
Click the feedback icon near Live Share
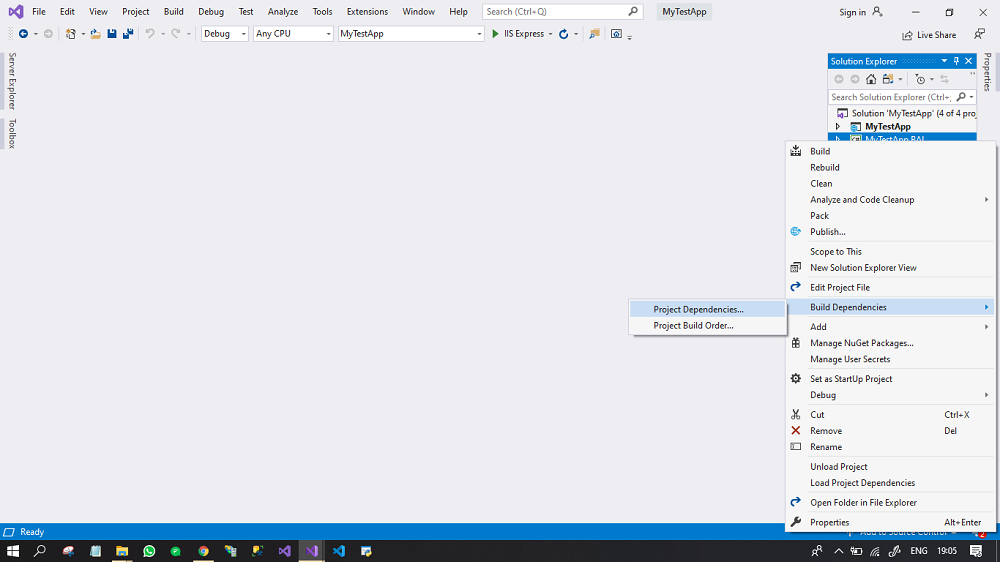980,34
